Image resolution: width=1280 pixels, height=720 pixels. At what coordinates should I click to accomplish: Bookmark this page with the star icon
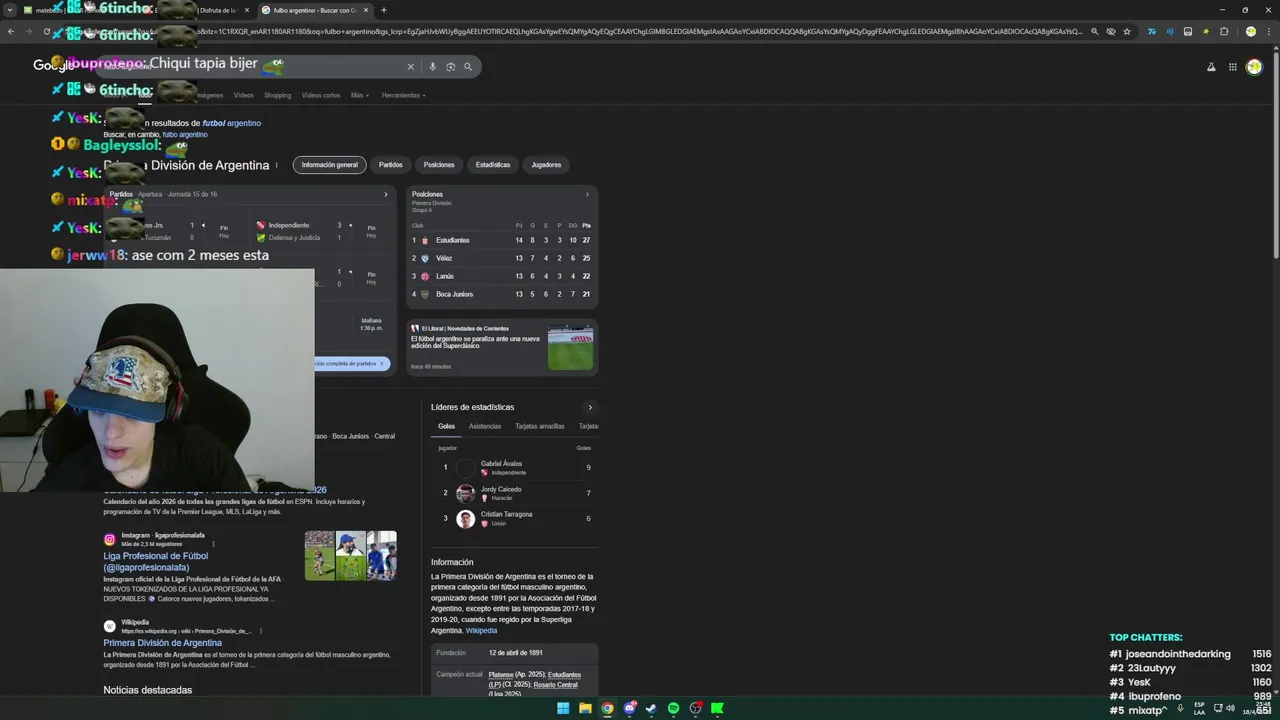pos(1127,31)
